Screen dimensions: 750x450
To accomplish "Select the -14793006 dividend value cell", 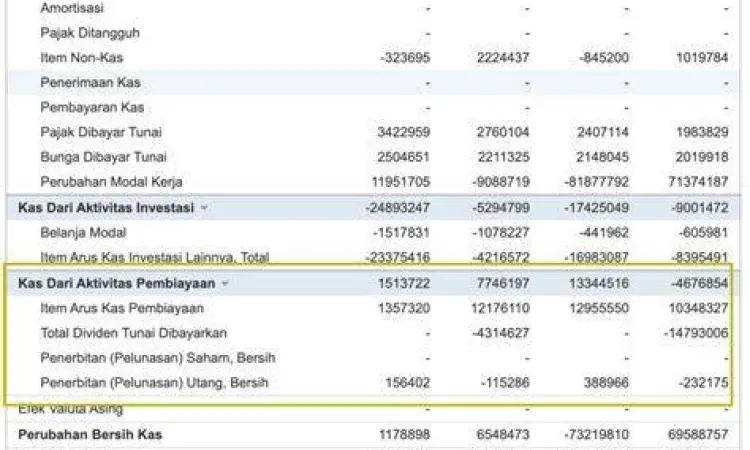I will [x=695, y=333].
